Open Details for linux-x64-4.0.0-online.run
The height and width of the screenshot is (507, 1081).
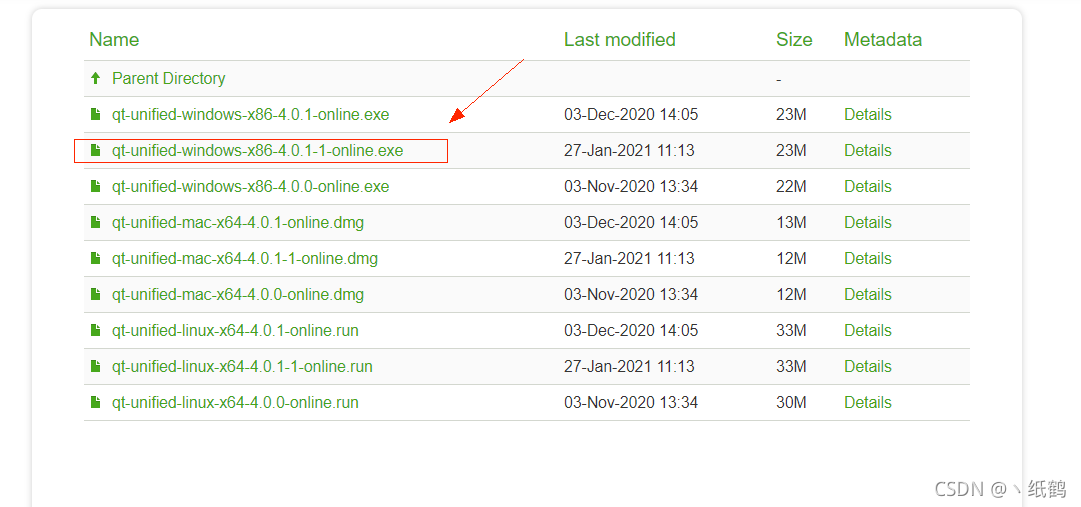(x=867, y=402)
